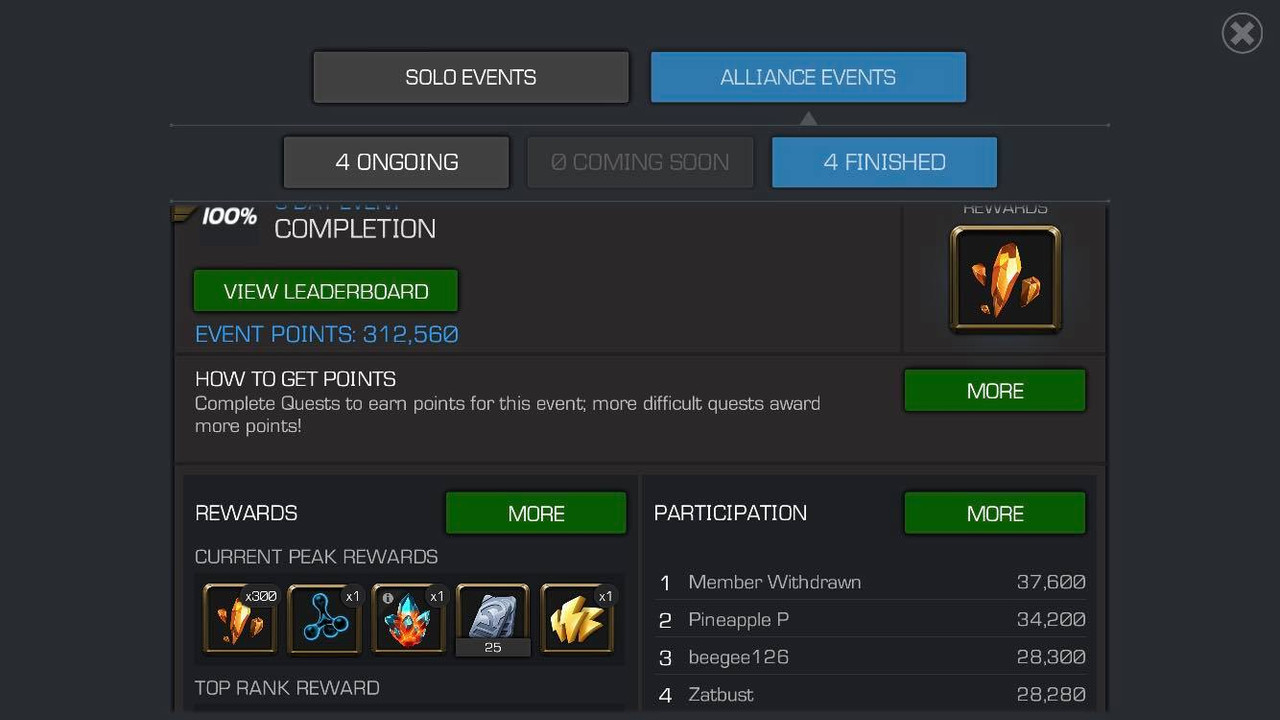Tap the blue-orange crystal x1 reward icon
This screenshot has height=720, width=1280.
[409, 619]
